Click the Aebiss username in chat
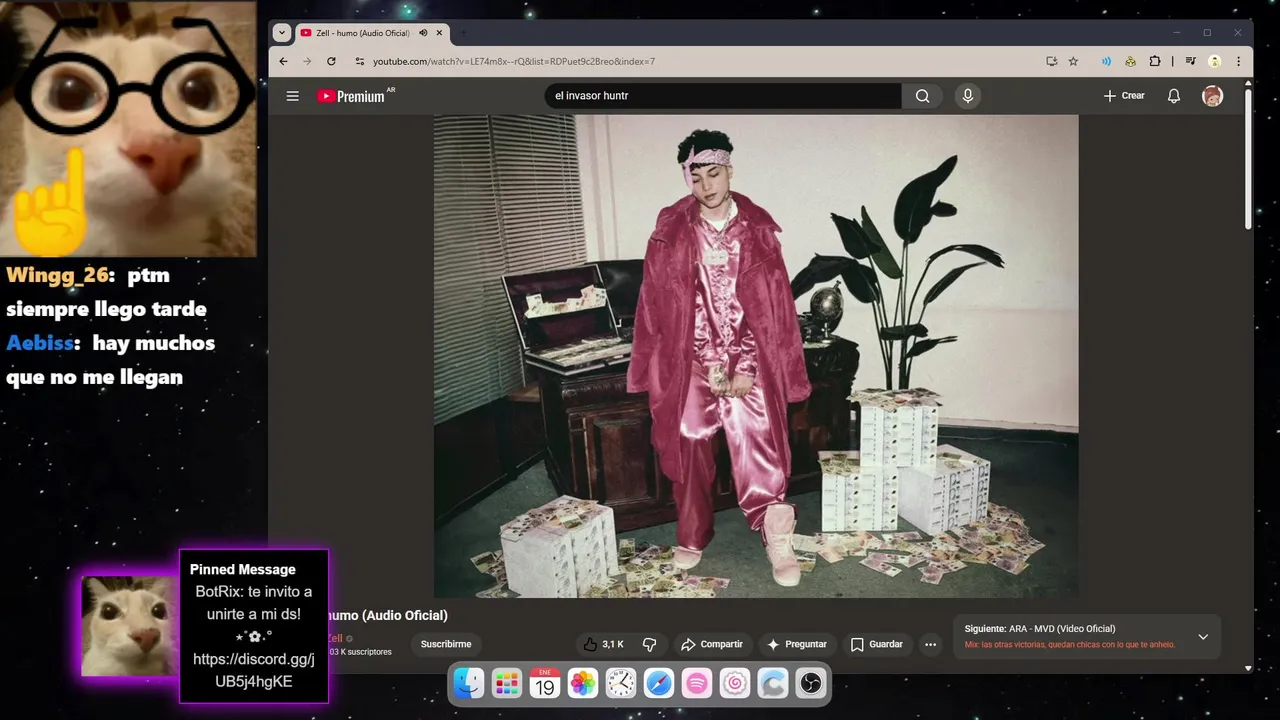This screenshot has height=720, width=1280. [x=40, y=343]
